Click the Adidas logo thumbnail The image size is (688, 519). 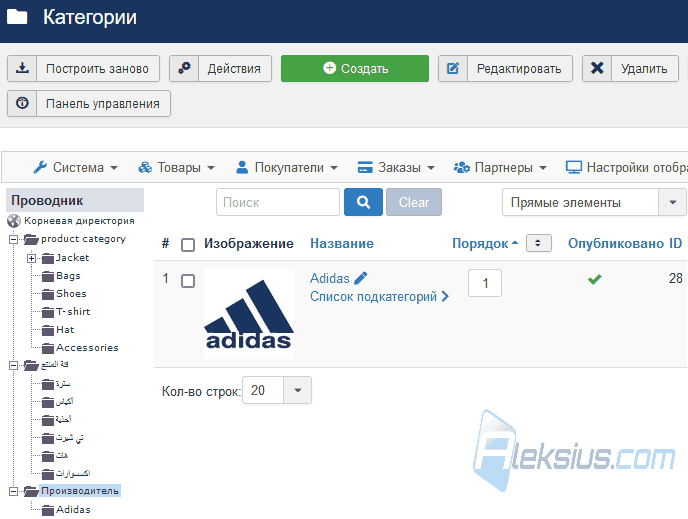[x=249, y=314]
